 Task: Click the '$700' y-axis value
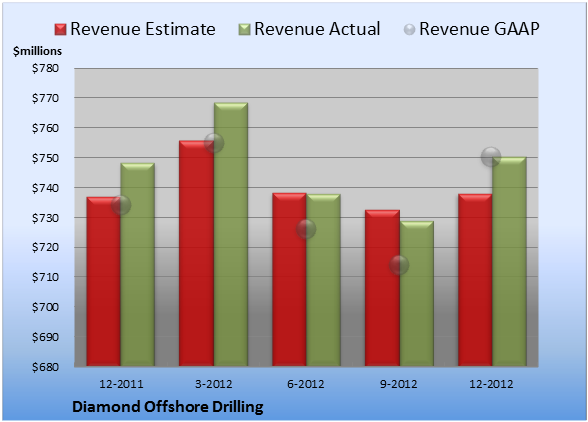(x=45, y=307)
